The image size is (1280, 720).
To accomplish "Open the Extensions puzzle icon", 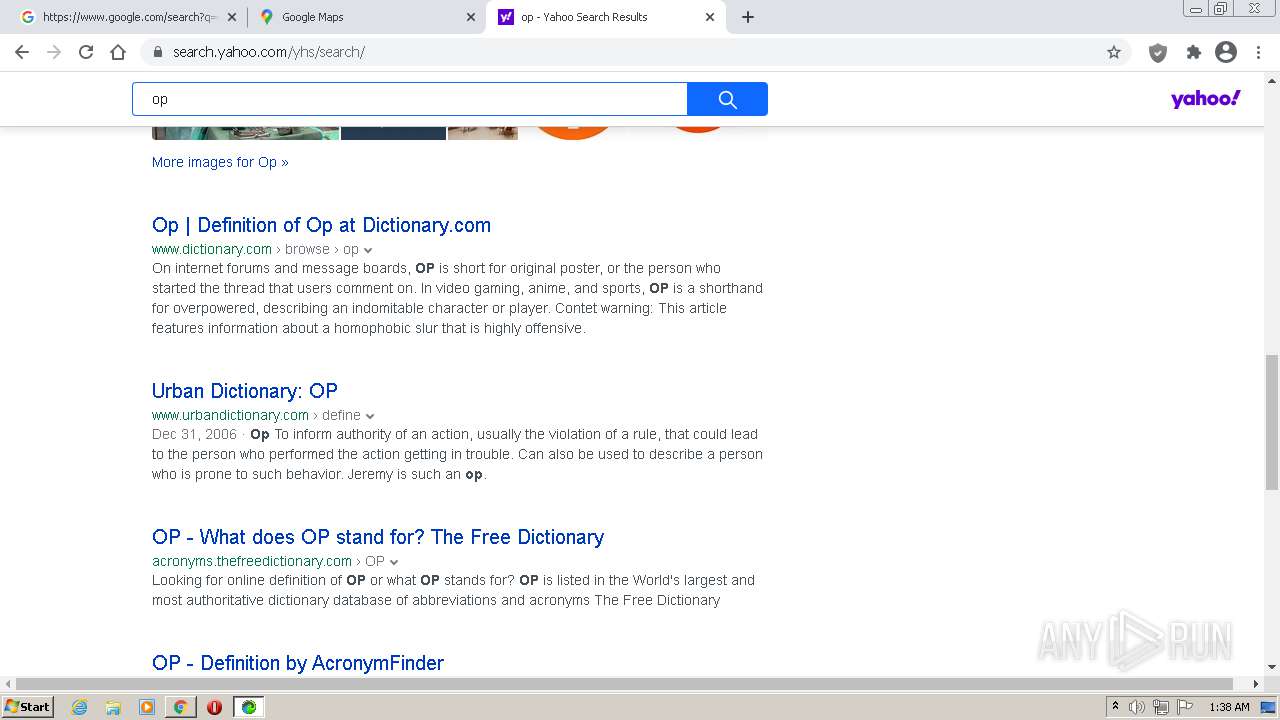I will pos(1193,52).
